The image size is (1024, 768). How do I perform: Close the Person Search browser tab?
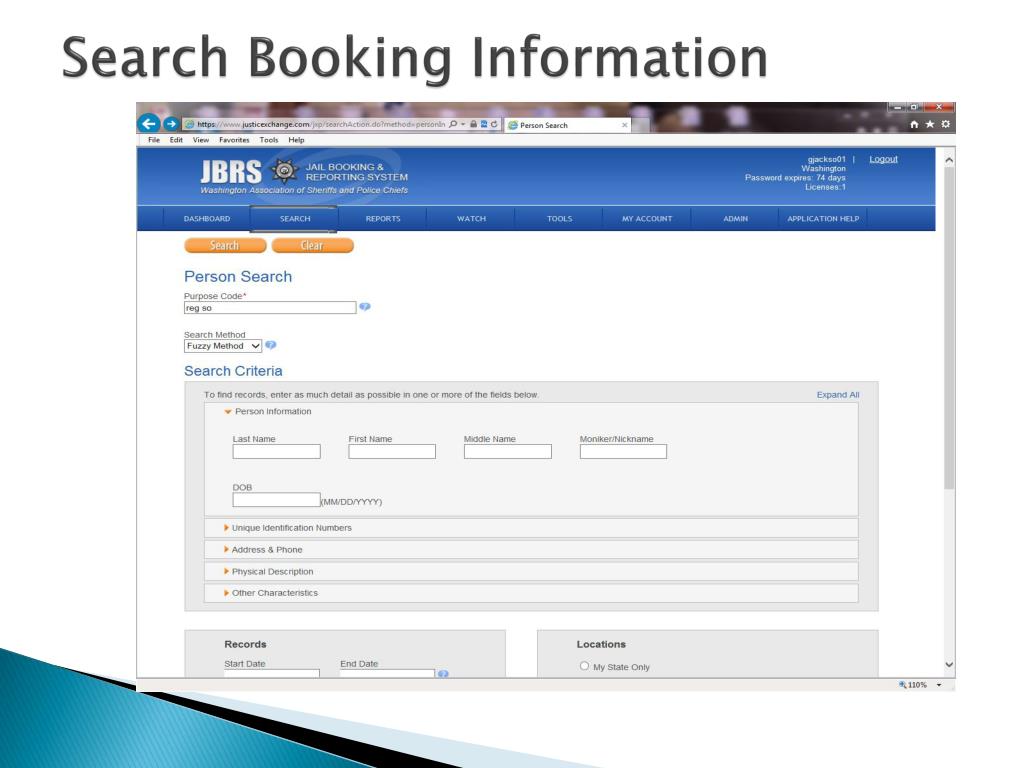click(624, 125)
